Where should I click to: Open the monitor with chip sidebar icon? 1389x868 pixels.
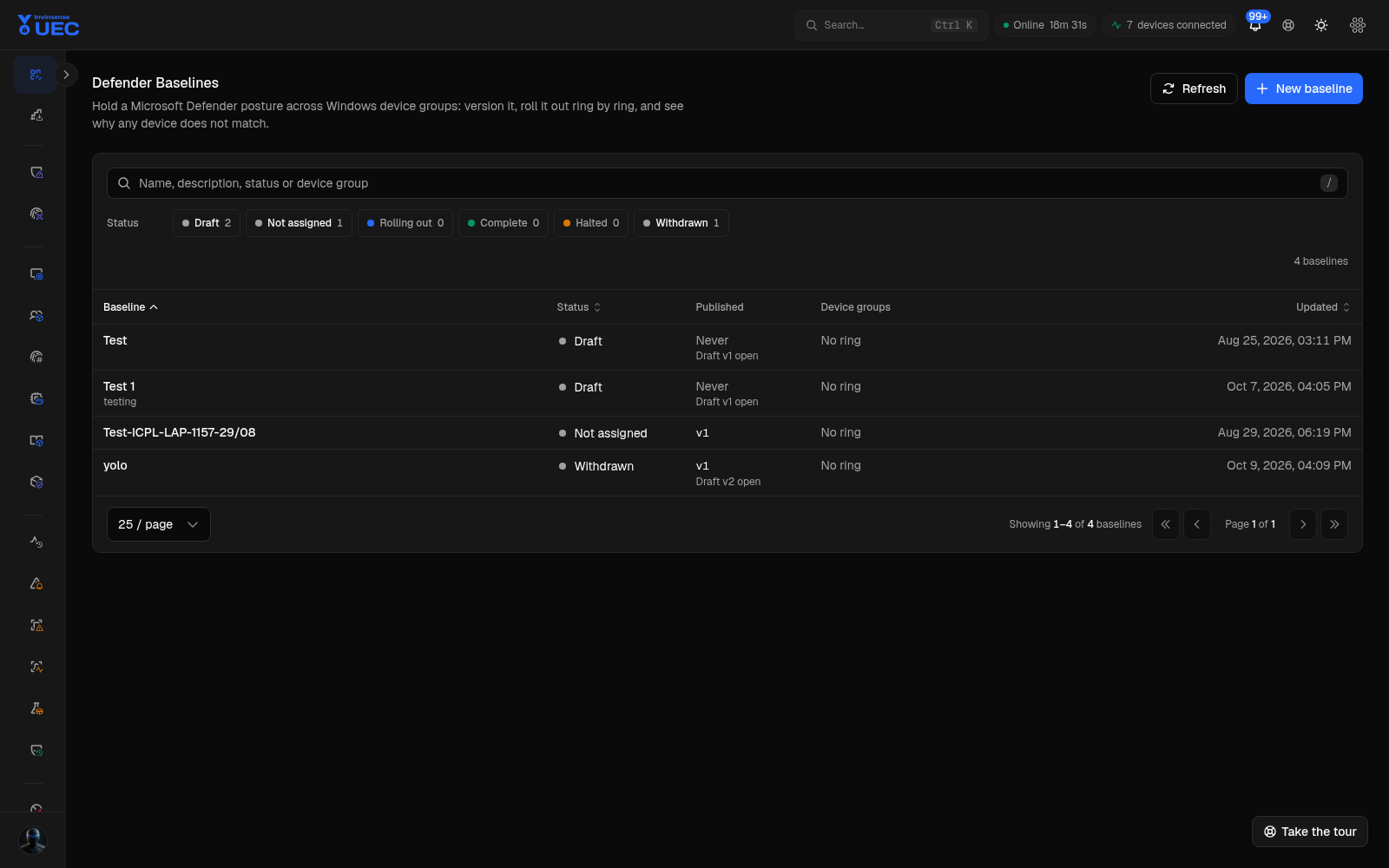click(x=36, y=274)
